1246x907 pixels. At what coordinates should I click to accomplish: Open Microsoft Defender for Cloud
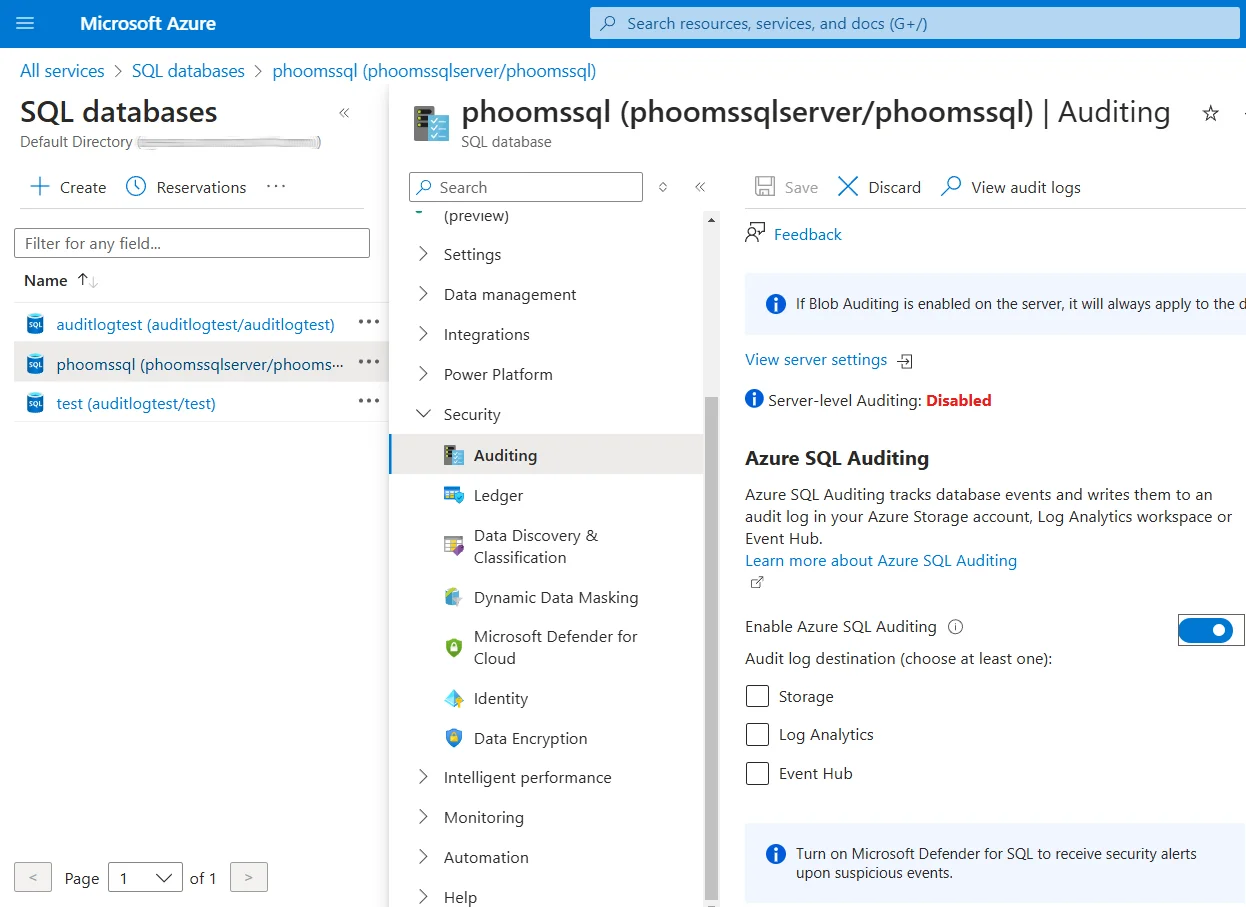[556, 647]
